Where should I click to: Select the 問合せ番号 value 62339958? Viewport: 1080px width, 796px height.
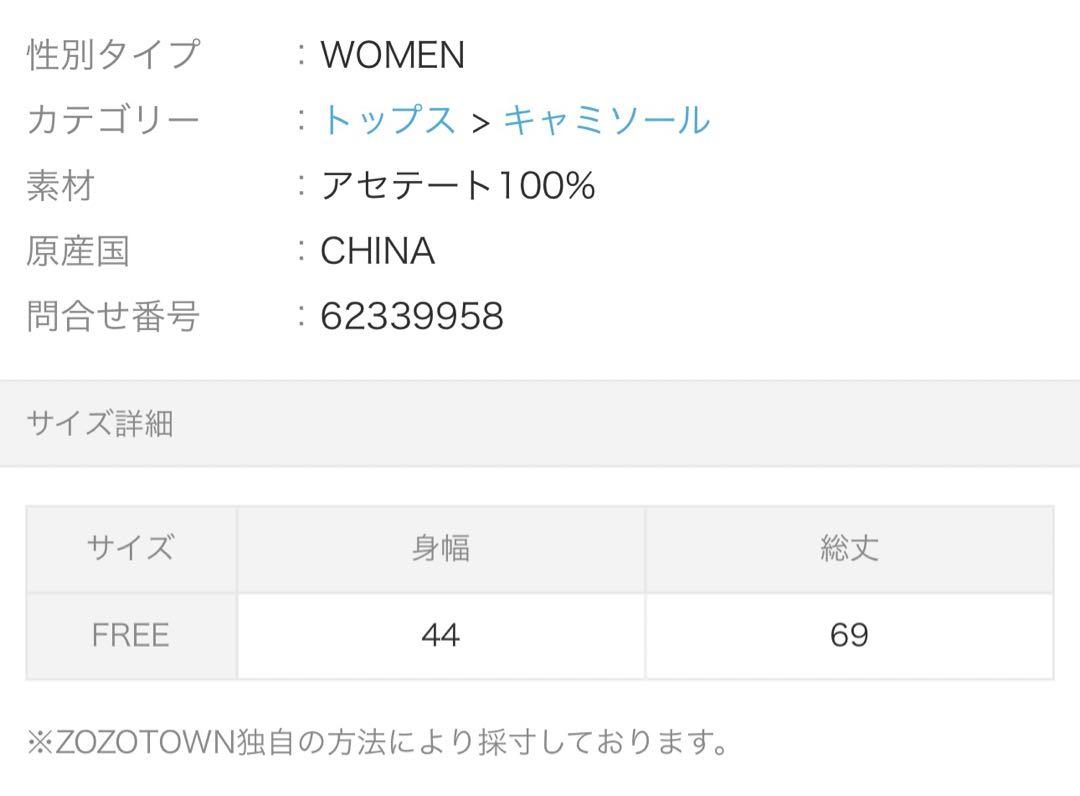[412, 316]
